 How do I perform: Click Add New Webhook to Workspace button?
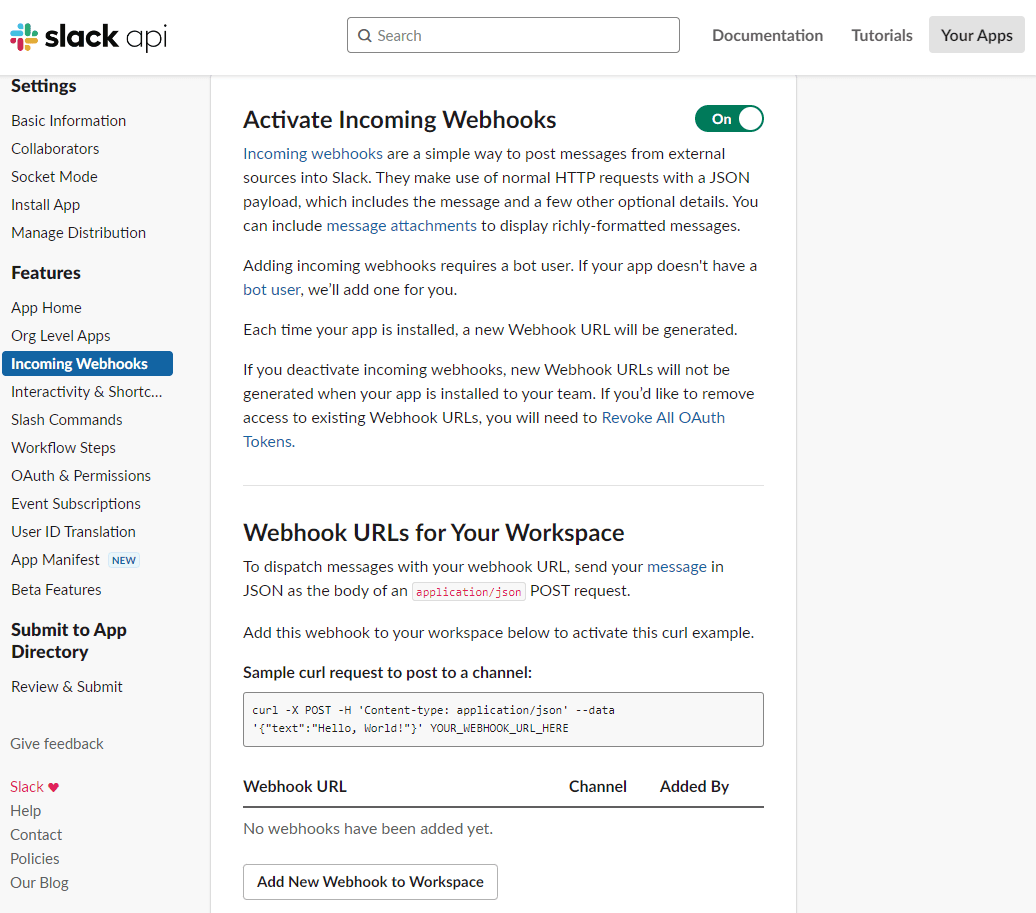370,882
